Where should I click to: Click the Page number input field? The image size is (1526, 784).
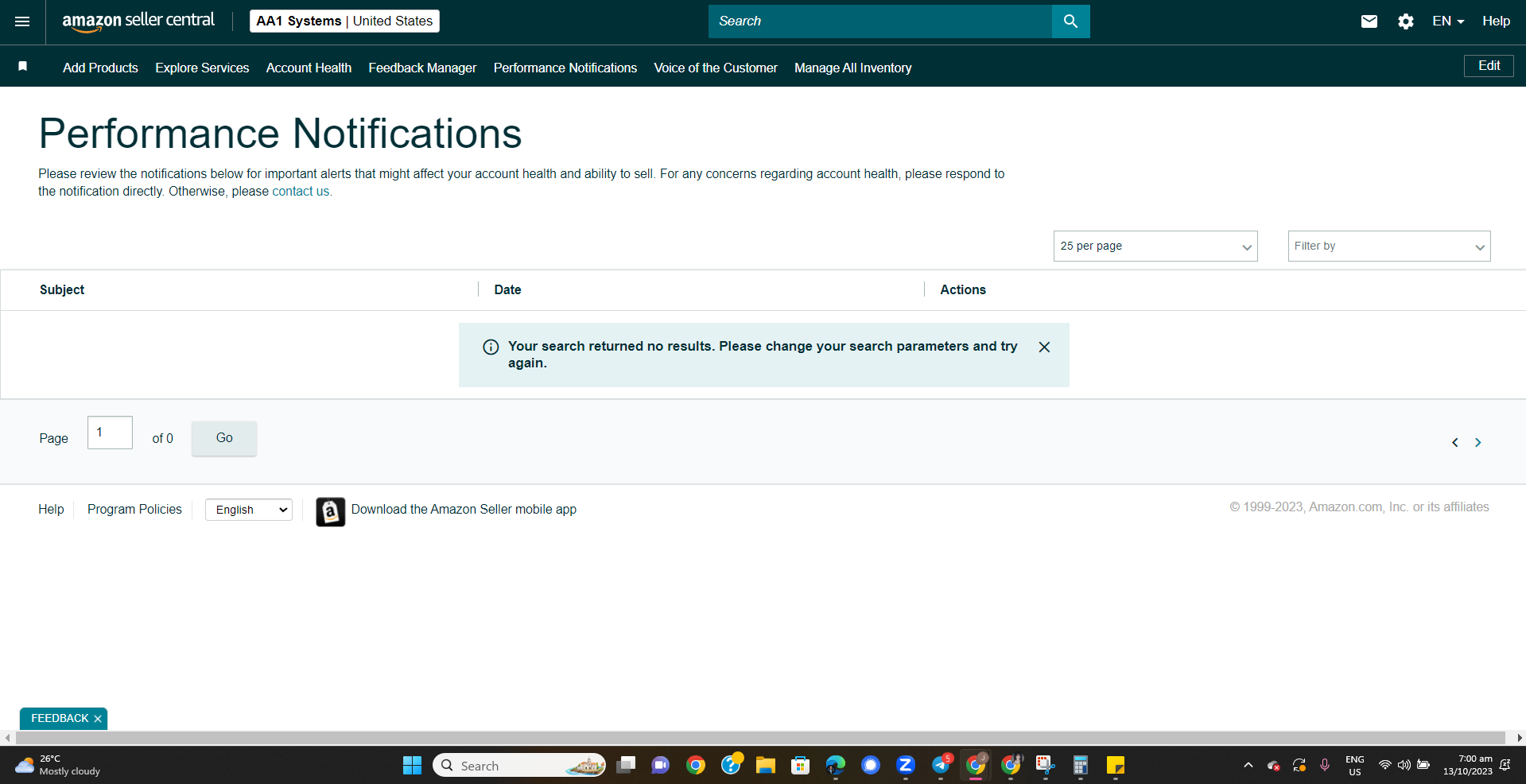[110, 433]
